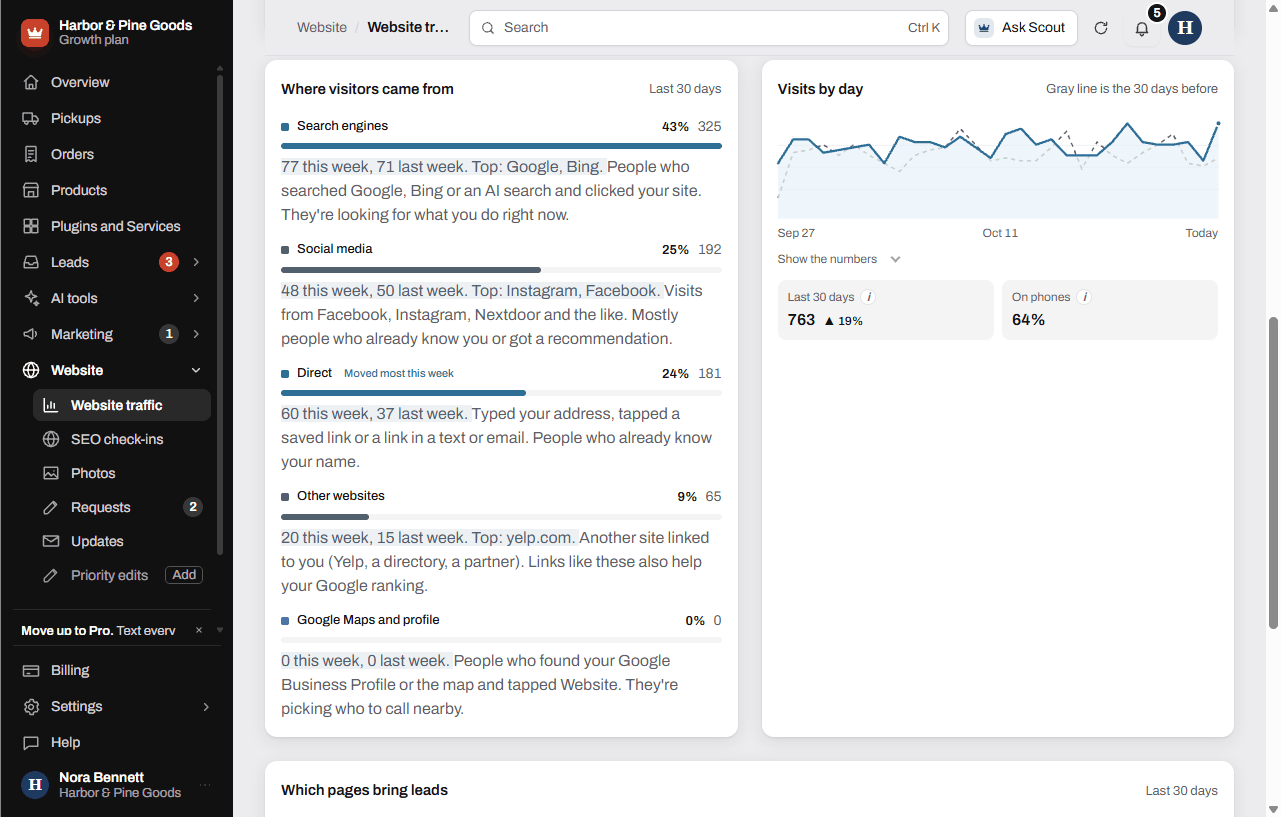Image resolution: width=1281 pixels, height=817 pixels.
Task: Click the Social media progress bar
Action: 501,270
